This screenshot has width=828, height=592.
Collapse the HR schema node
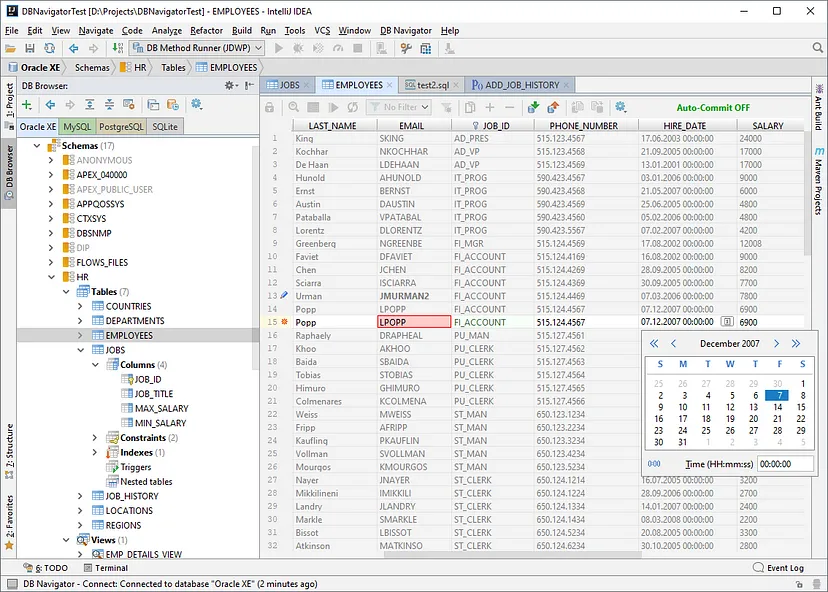point(51,277)
